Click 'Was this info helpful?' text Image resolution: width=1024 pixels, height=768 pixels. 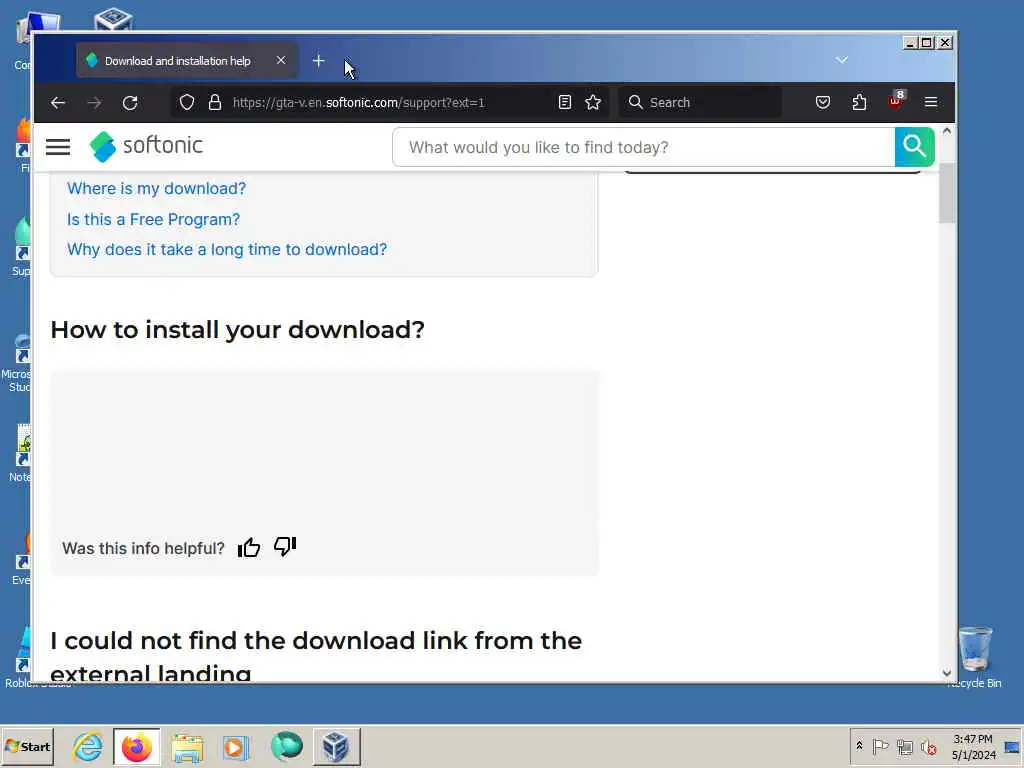click(x=143, y=548)
